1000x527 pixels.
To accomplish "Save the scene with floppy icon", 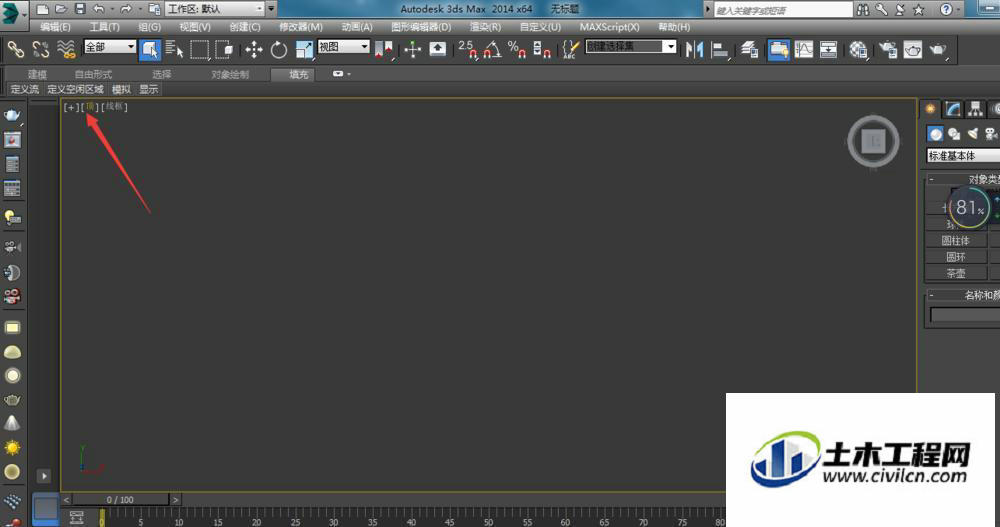I will point(80,9).
